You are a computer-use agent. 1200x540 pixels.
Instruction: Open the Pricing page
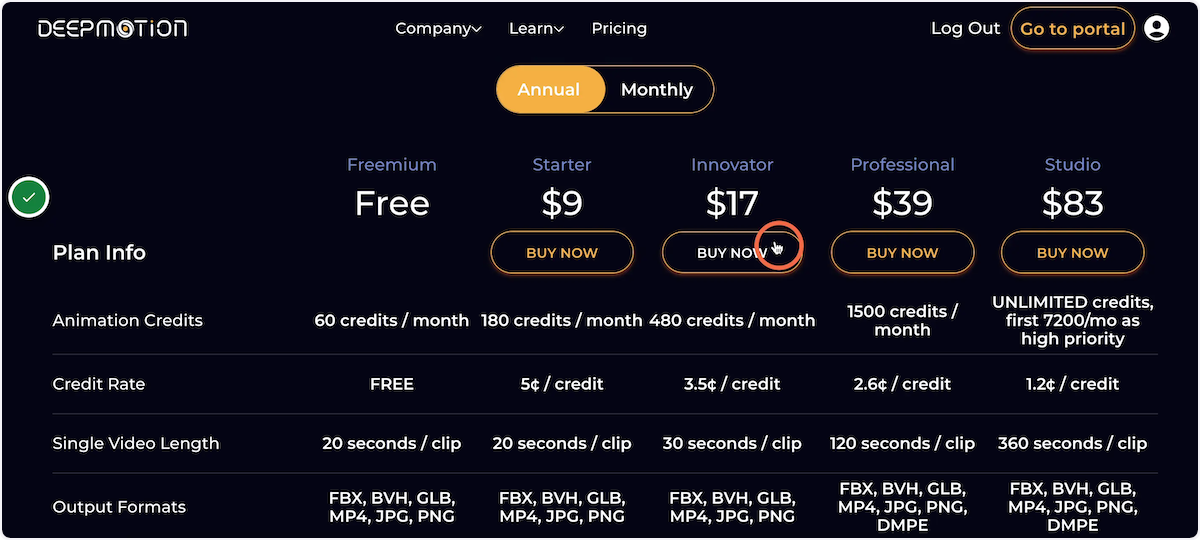point(619,28)
